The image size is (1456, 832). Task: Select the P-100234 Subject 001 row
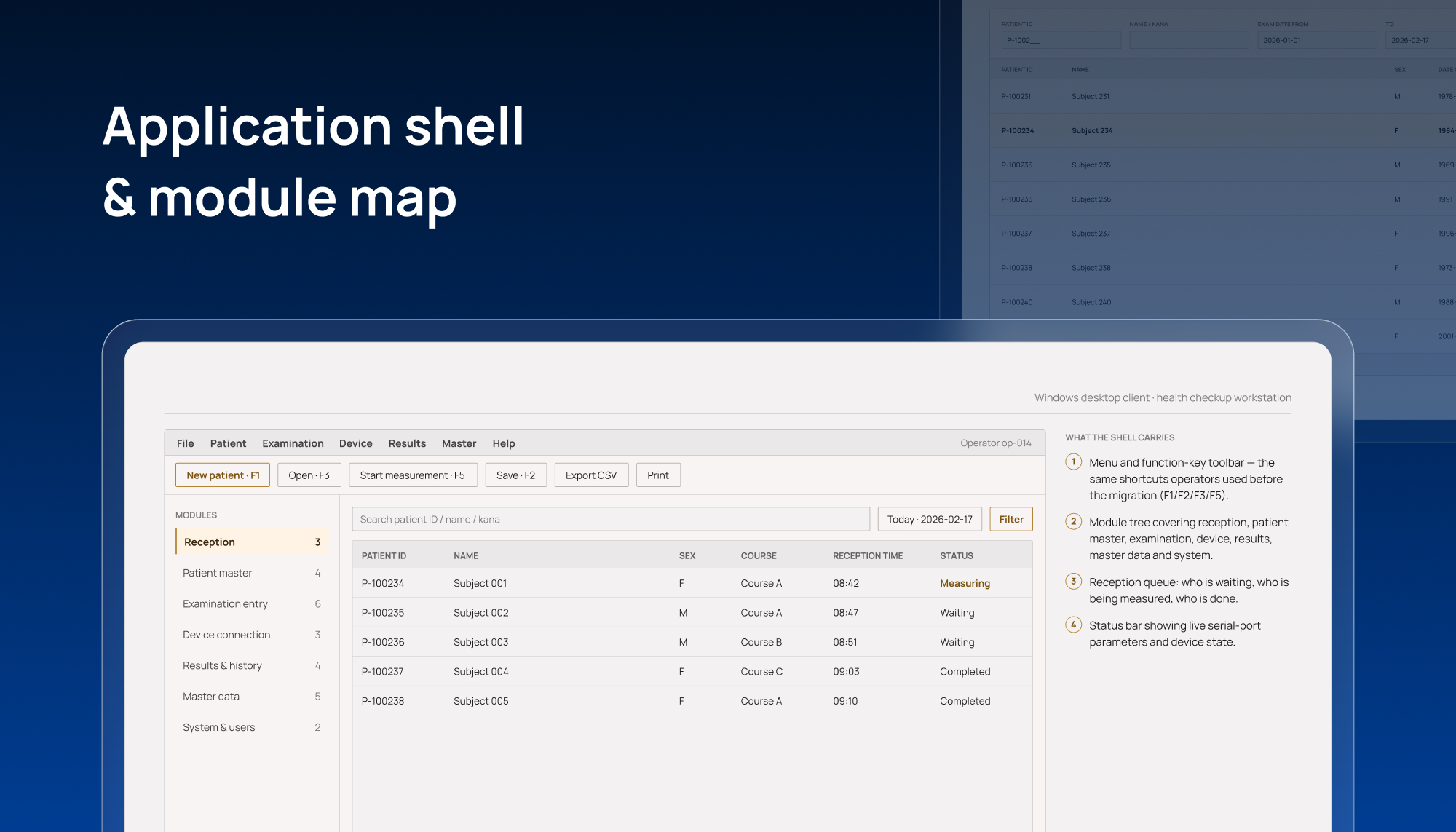[692, 583]
